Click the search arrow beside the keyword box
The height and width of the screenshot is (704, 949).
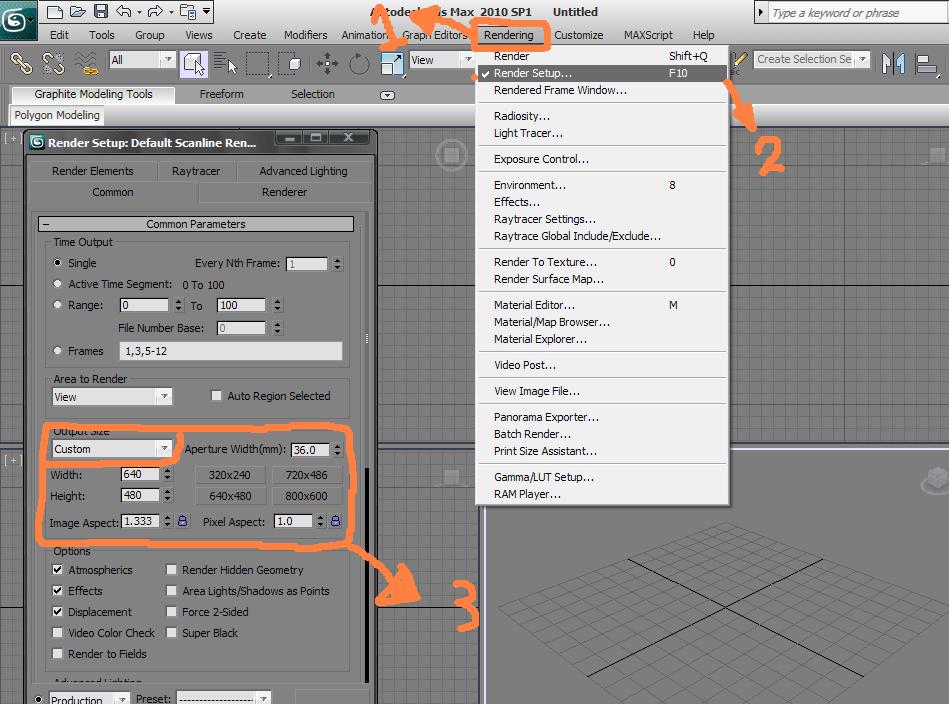click(x=761, y=12)
